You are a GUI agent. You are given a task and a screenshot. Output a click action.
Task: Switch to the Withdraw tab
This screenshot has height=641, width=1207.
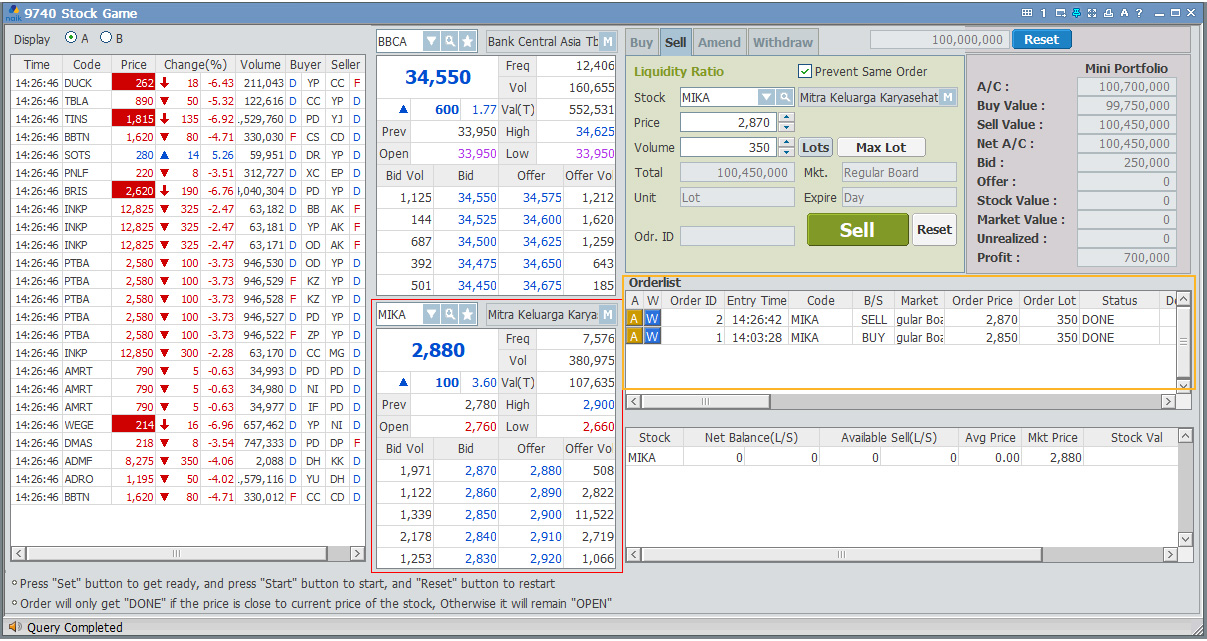pos(782,42)
